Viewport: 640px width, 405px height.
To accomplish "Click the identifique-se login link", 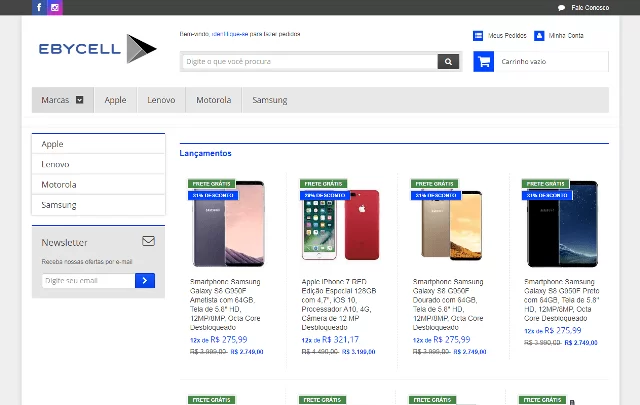I will (230, 34).
